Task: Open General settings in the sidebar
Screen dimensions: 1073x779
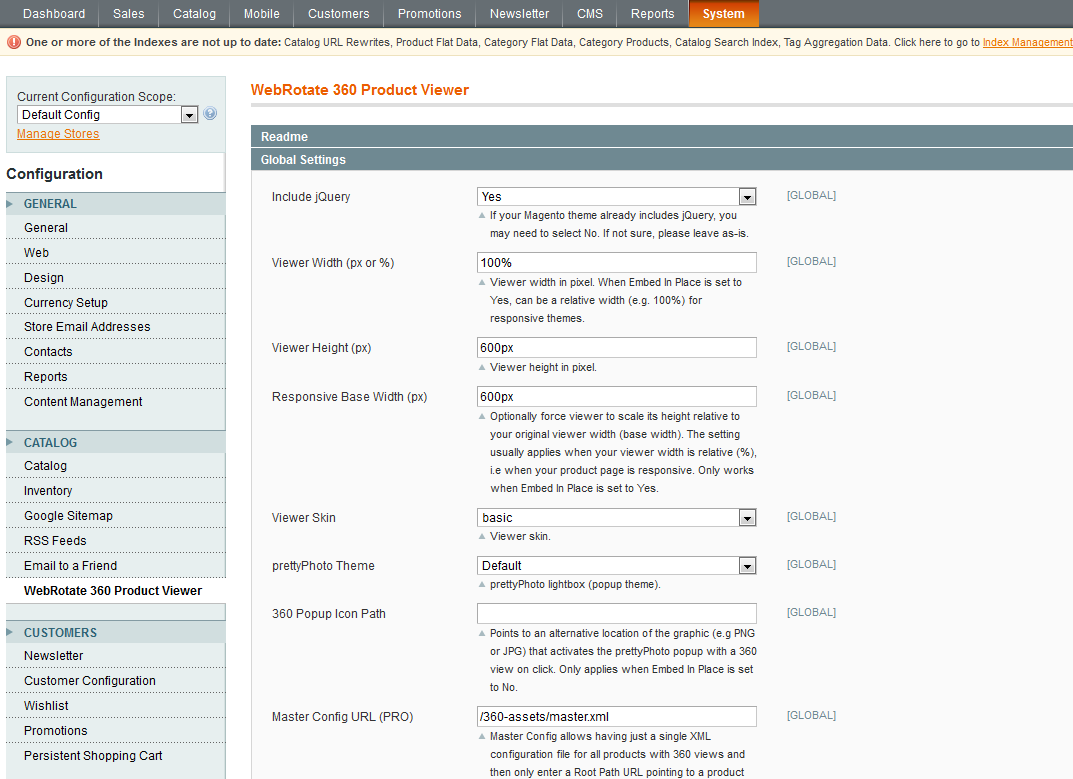Action: (x=116, y=228)
